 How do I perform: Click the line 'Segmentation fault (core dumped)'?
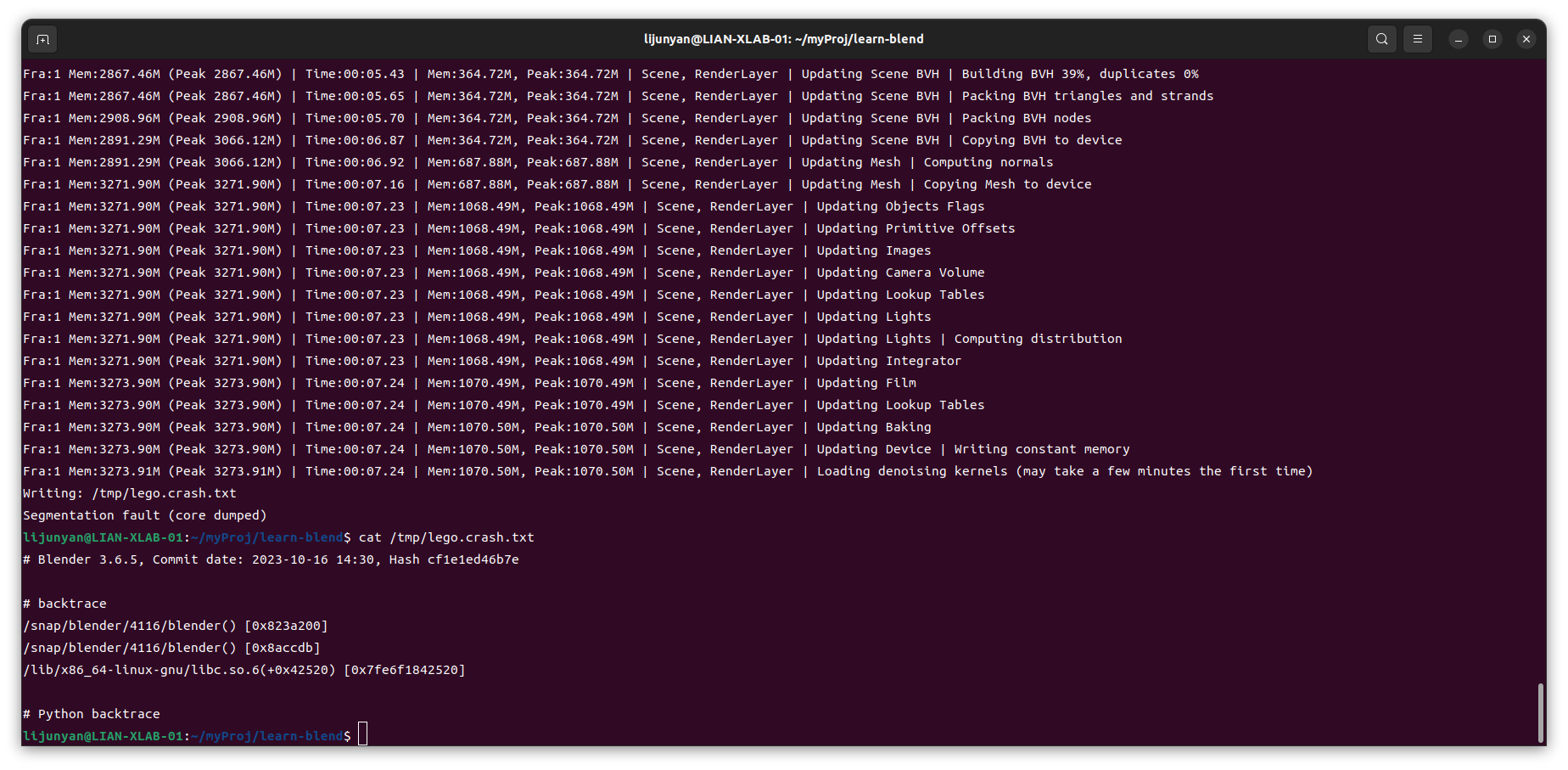coord(145,515)
